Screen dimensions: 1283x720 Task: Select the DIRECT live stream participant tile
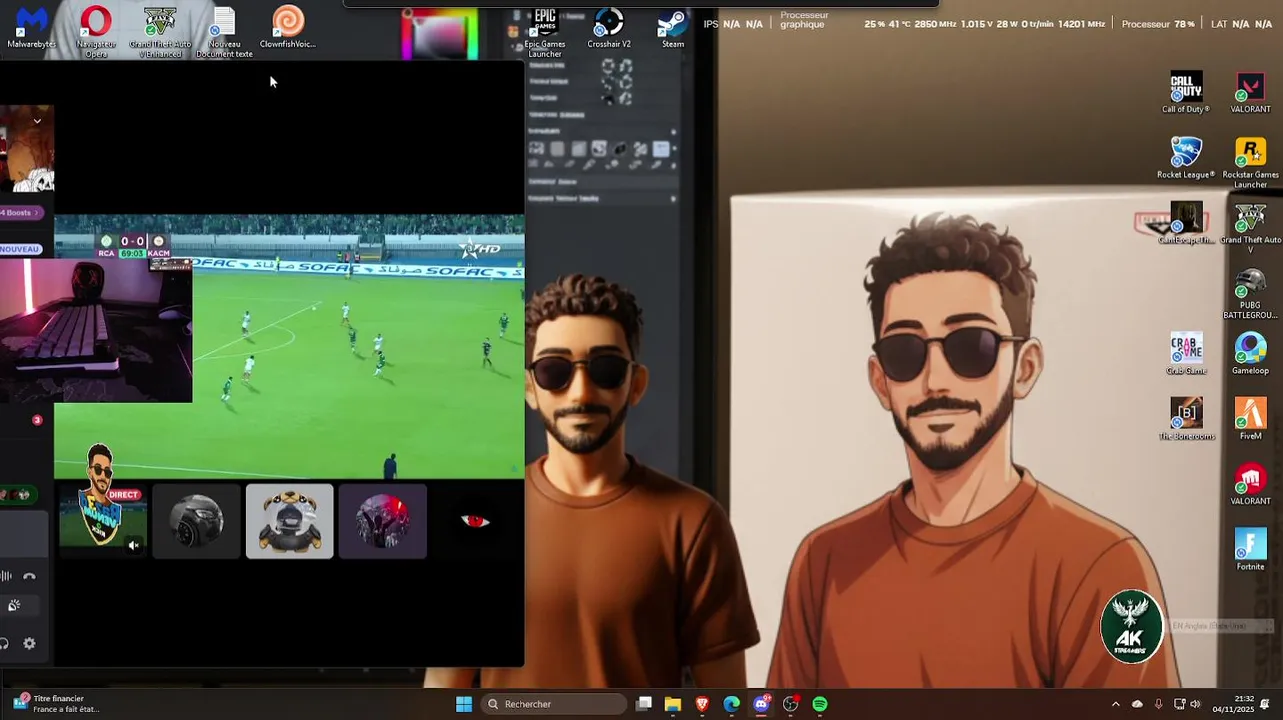[x=102, y=521]
